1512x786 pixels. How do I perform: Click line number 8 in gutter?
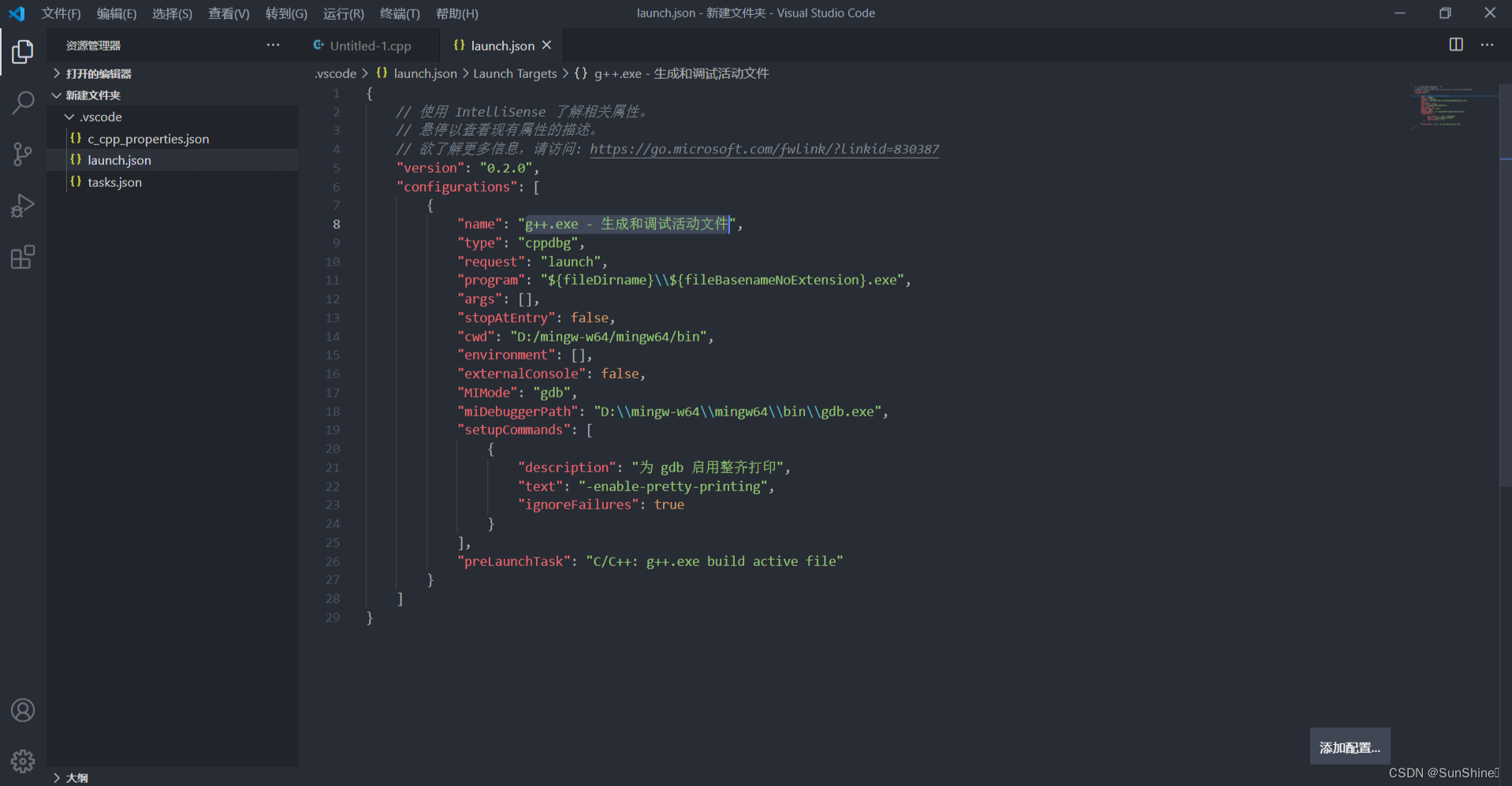336,225
